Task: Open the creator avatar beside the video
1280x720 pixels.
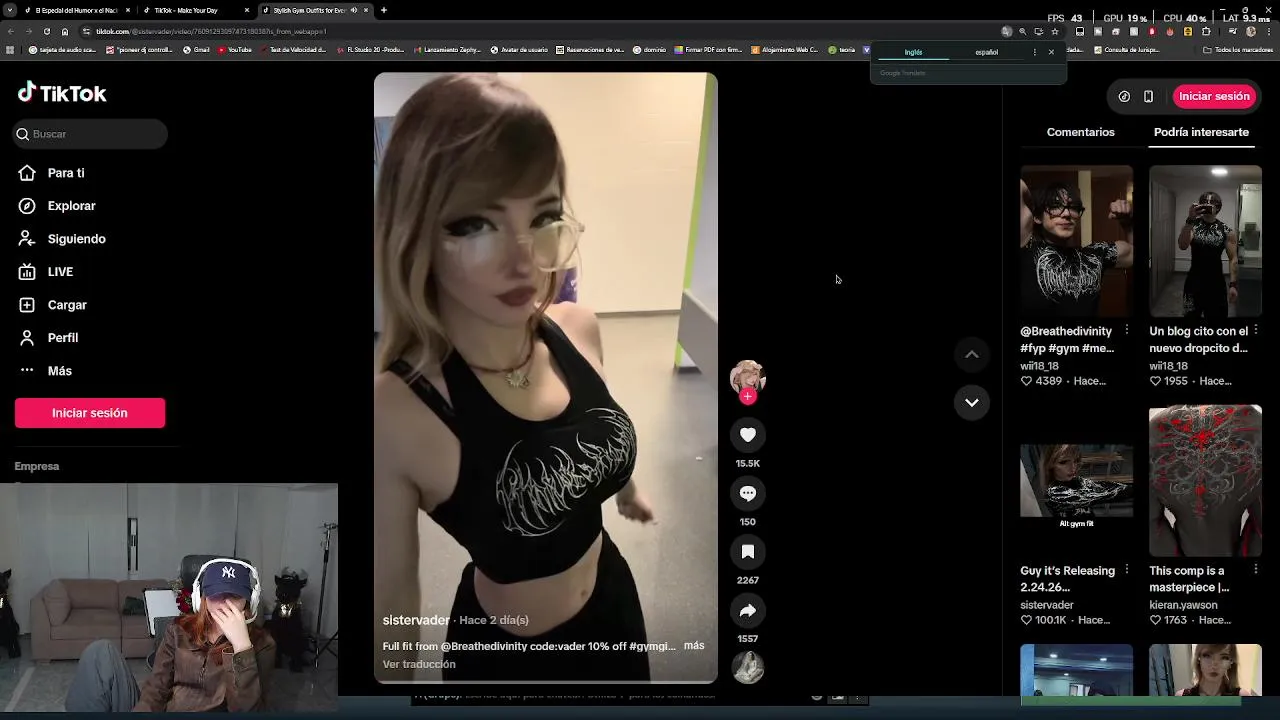Action: point(748,377)
